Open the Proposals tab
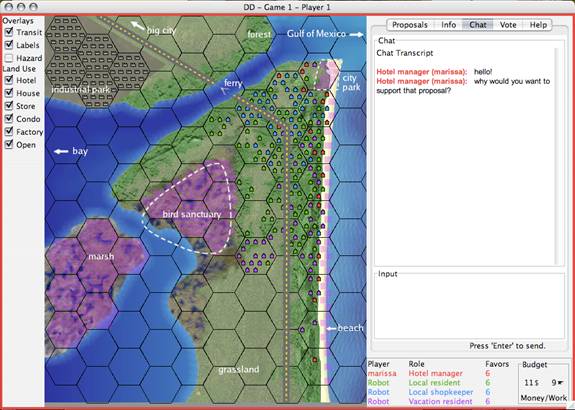The width and height of the screenshot is (575, 410). [410, 25]
